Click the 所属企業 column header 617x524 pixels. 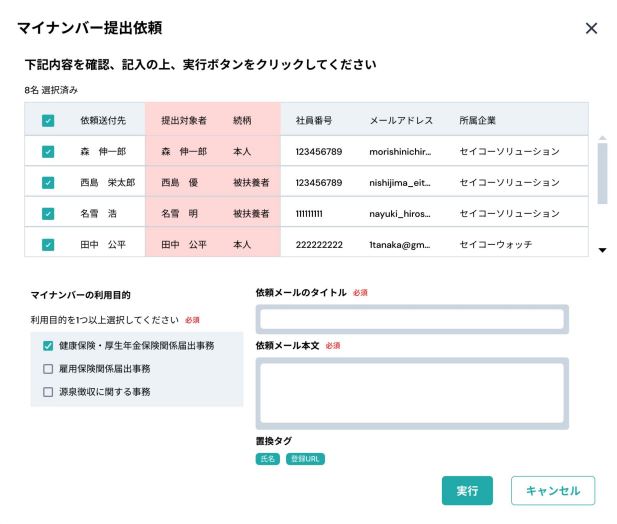tap(477, 120)
